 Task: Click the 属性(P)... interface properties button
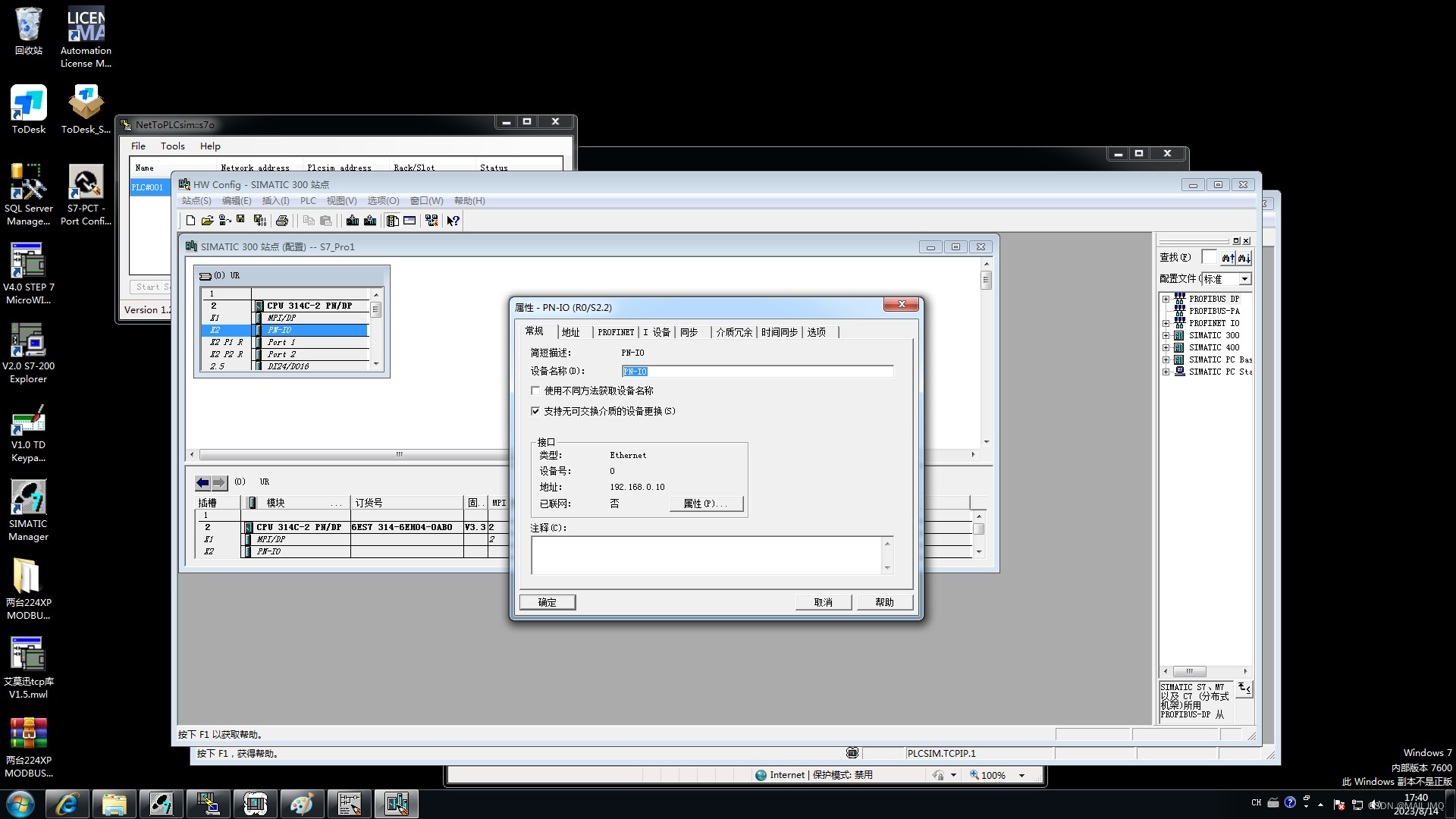pos(705,504)
